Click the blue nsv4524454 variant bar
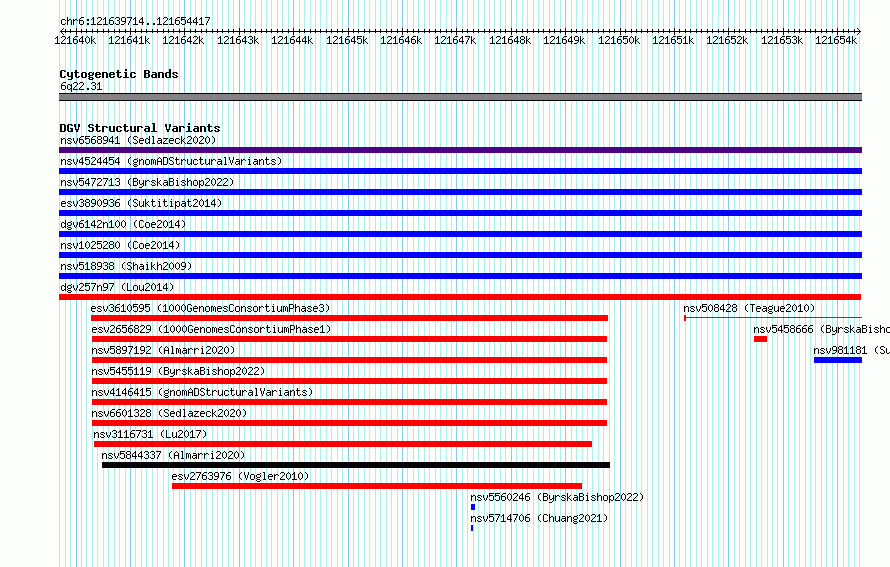Viewport: 890px width, 567px height. pyautogui.click(x=460, y=171)
